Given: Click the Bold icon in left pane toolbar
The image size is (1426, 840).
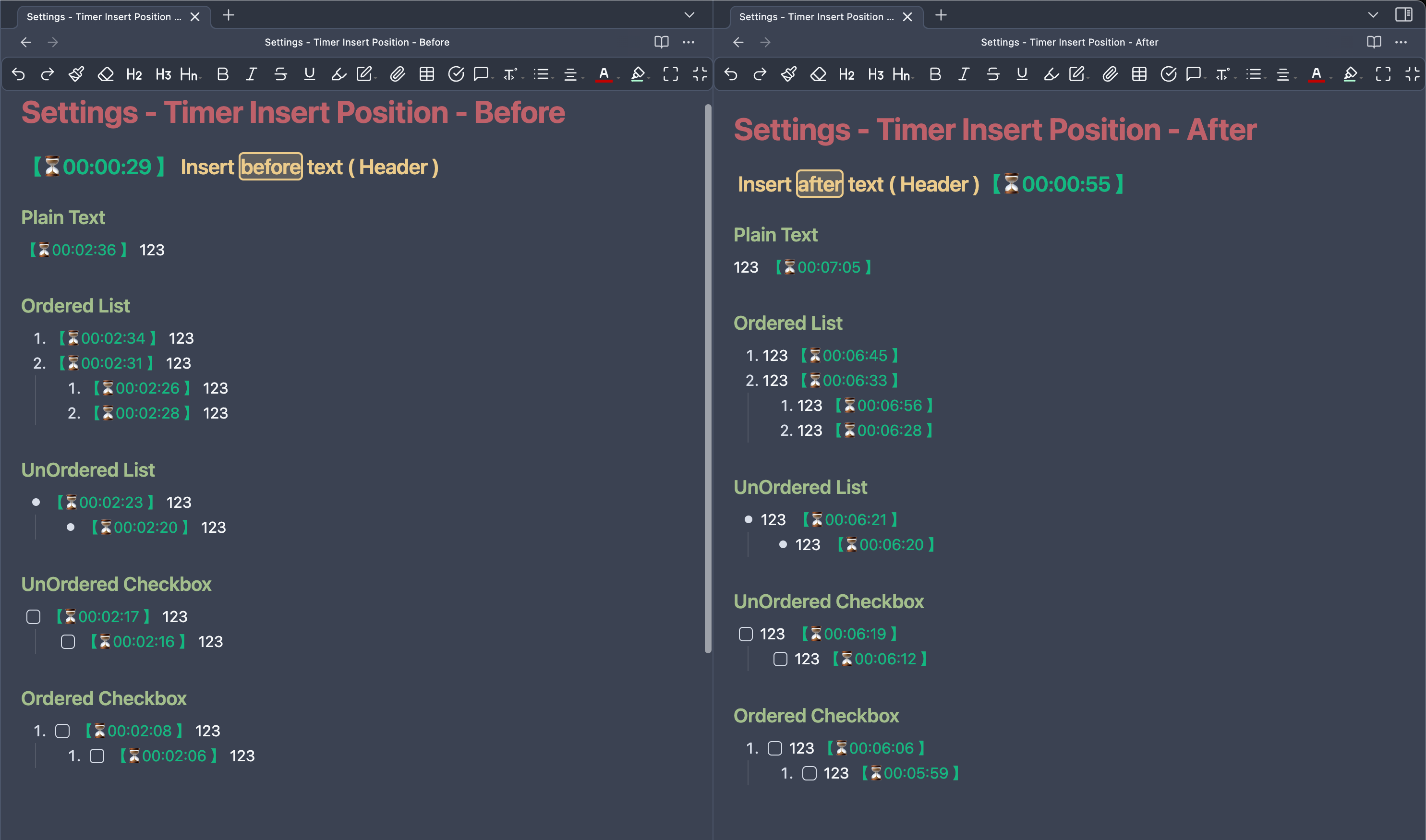Looking at the screenshot, I should tap(222, 74).
